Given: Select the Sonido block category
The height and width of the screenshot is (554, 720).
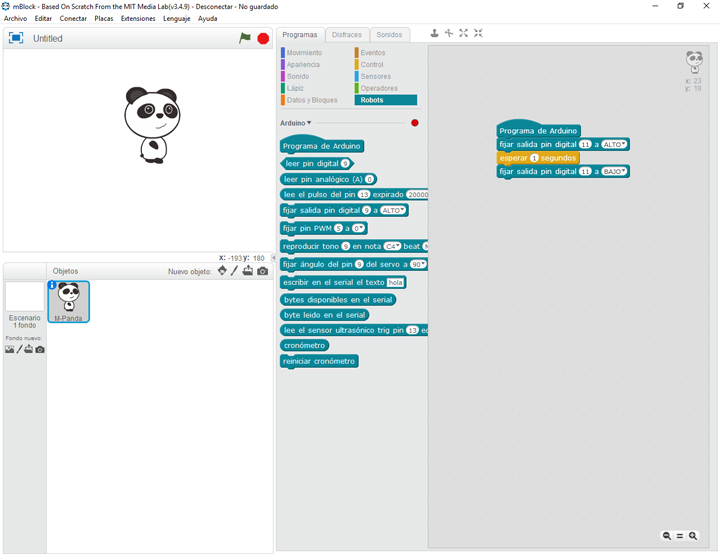Looking at the screenshot, I should (x=295, y=76).
